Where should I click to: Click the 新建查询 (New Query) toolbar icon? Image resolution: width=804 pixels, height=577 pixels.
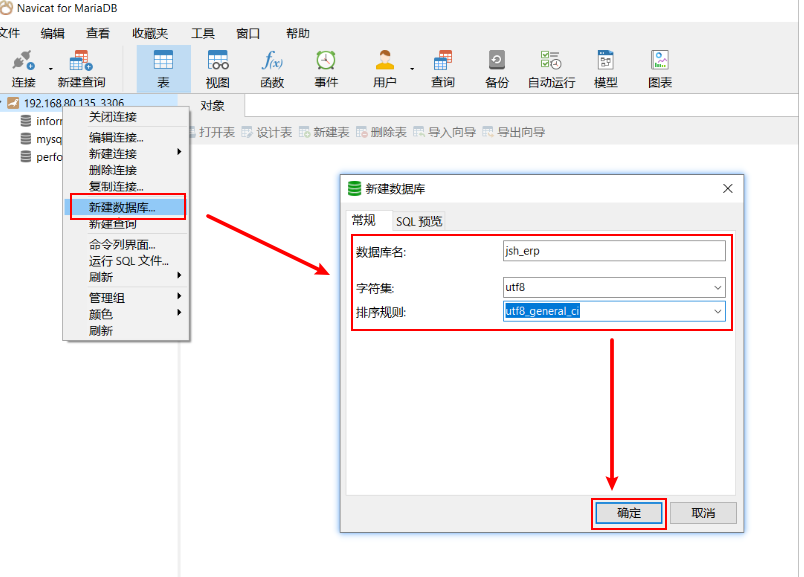[x=81, y=69]
